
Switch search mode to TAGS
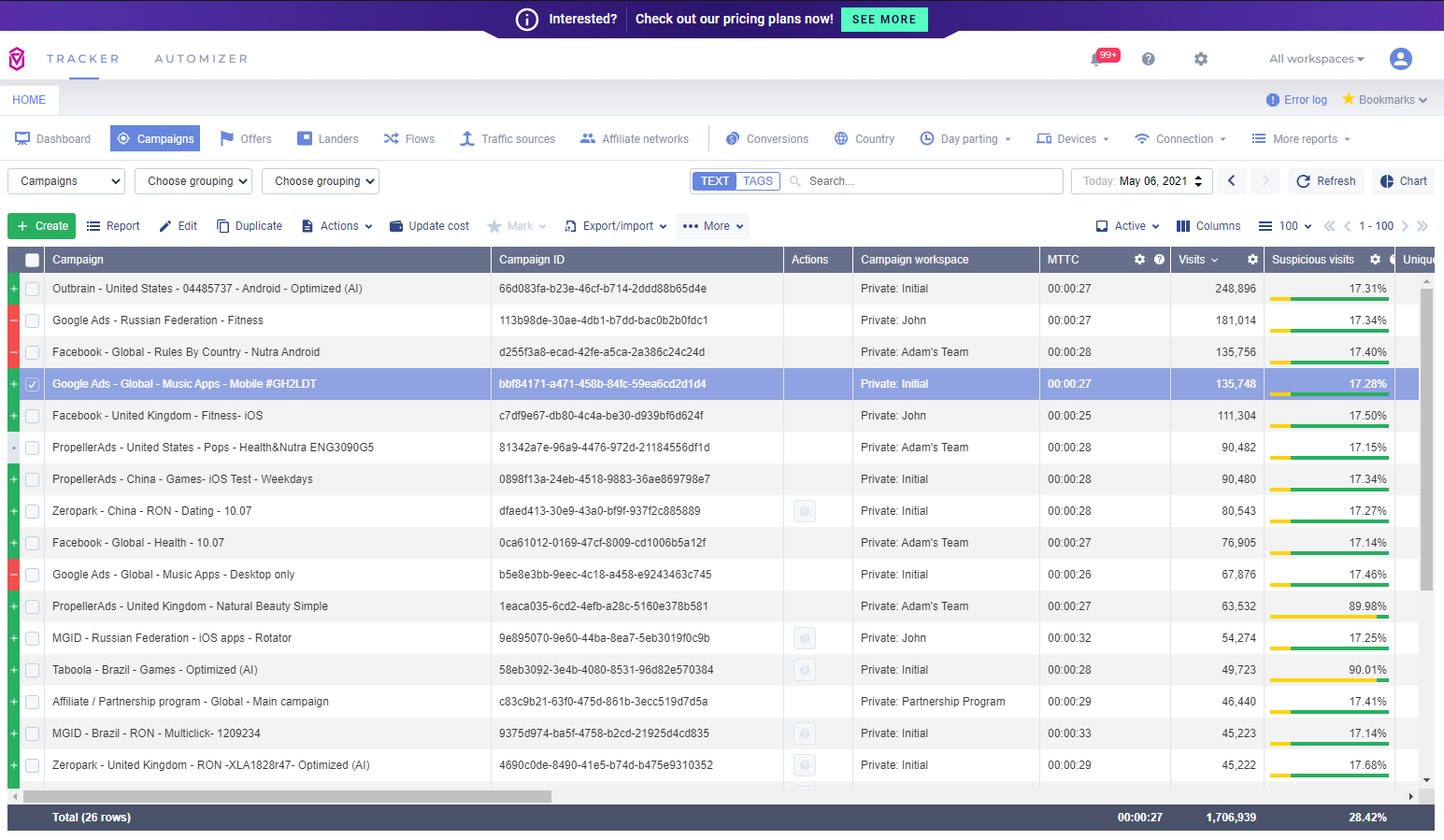(x=758, y=181)
